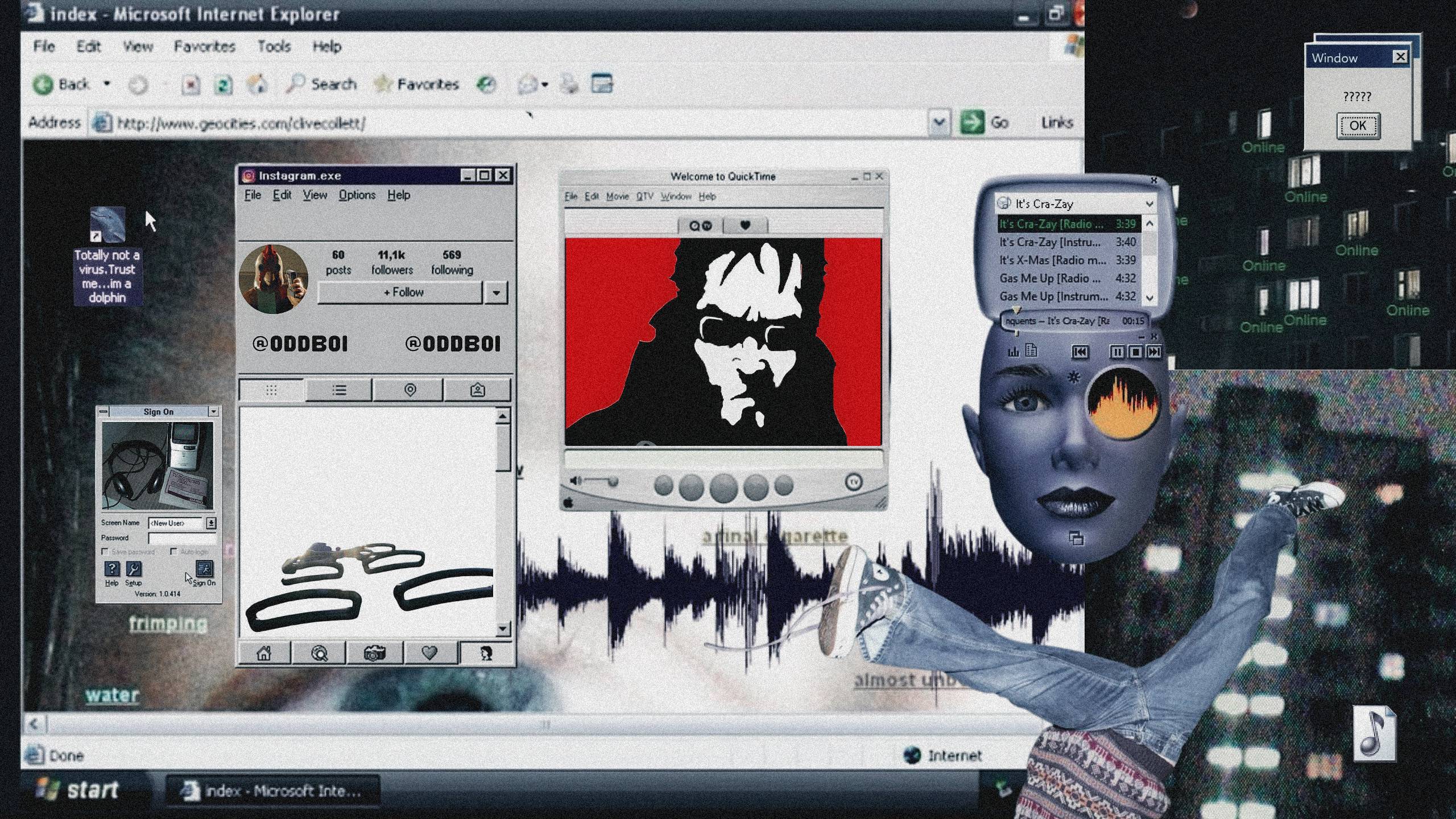This screenshot has height=819, width=1456.
Task: Open the Options menu in Instagram.exe
Action: click(357, 195)
